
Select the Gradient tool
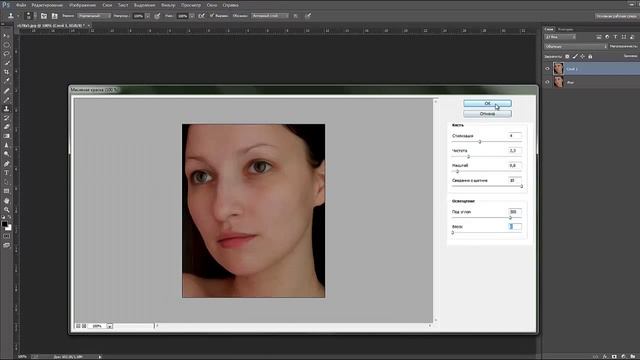[x=7, y=136]
